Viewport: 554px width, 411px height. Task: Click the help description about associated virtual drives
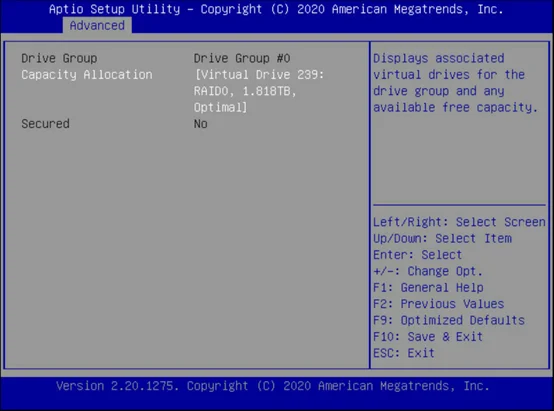[x=455, y=83]
